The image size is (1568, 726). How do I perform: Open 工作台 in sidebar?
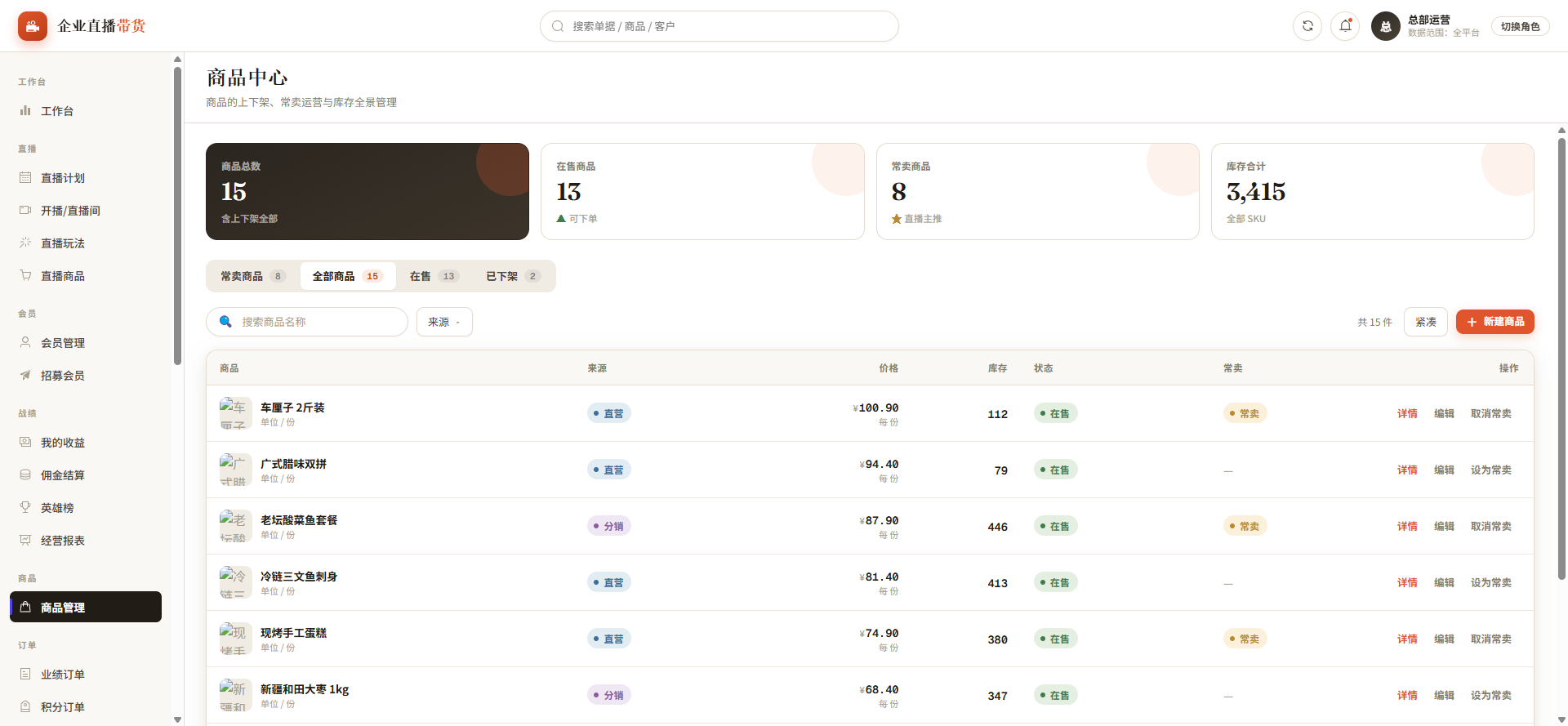coord(86,111)
